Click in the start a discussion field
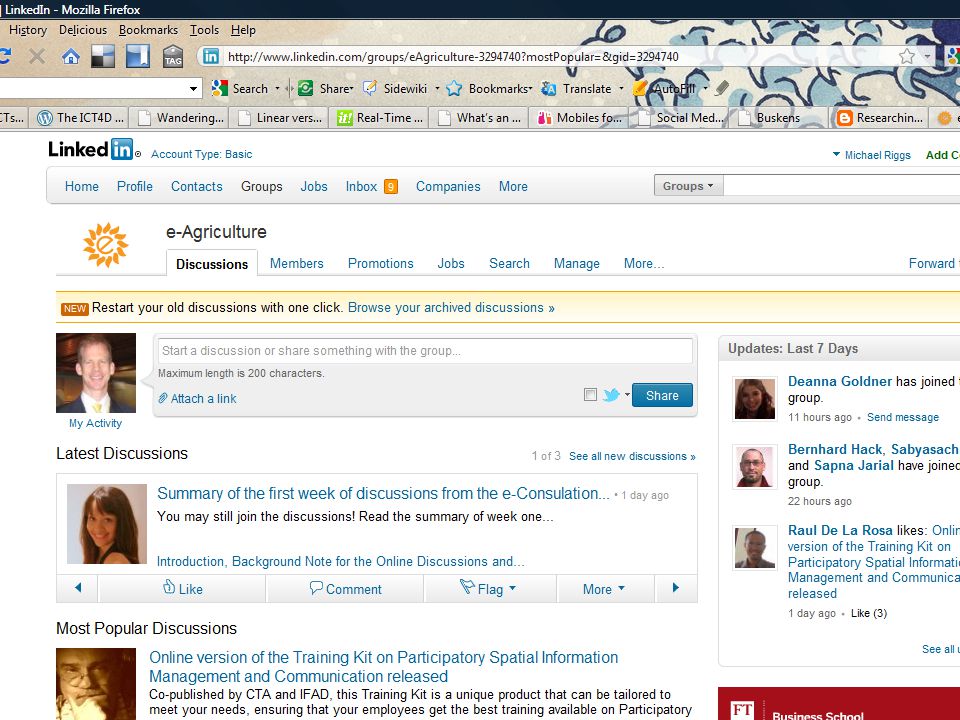This screenshot has width=960, height=720. pos(425,351)
